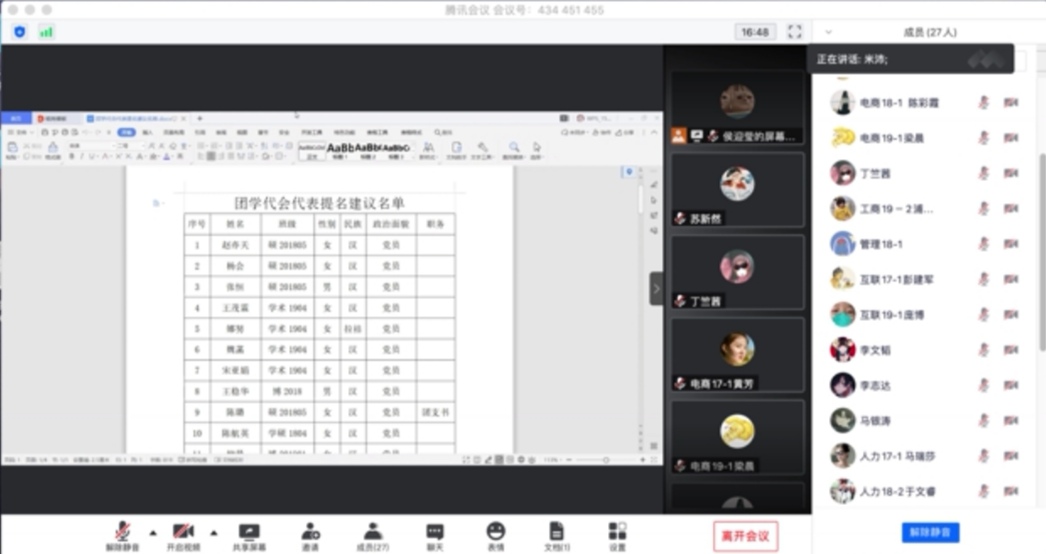
Task: Click blue 解除静音 button in member panel
Action: (931, 532)
